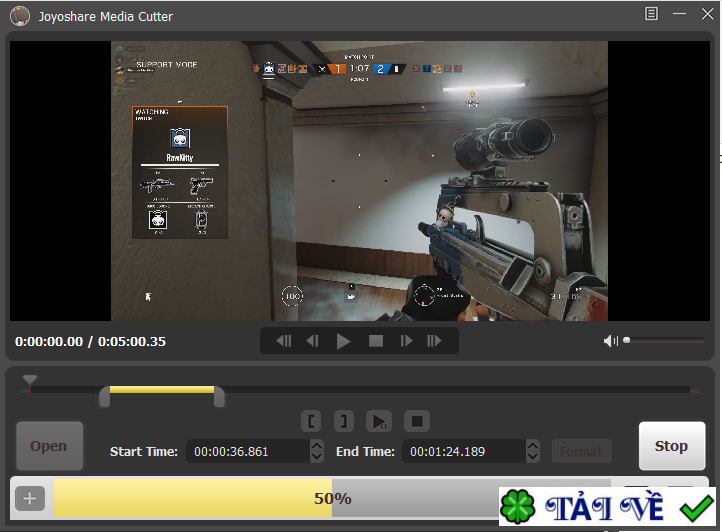Click the Open button
Screen dimensions: 722x532
coord(49,446)
